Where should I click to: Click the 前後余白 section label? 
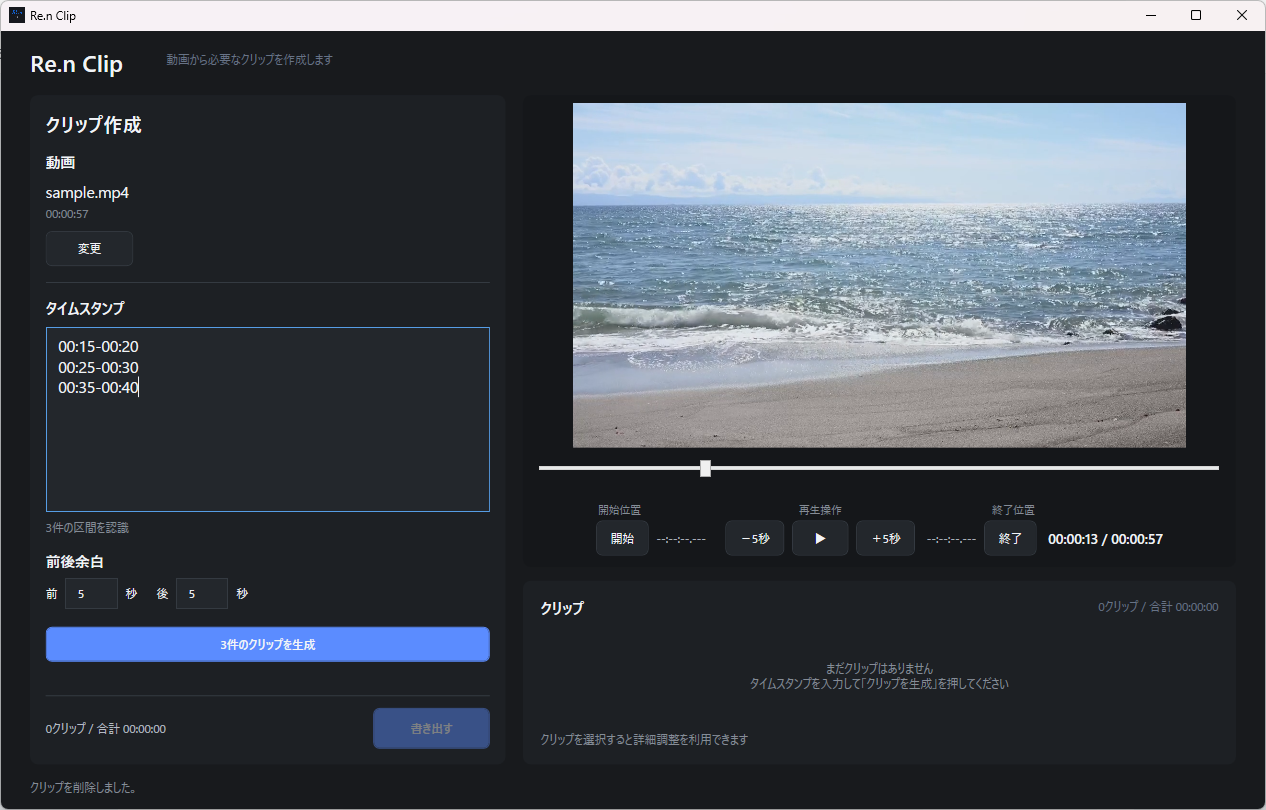click(x=75, y=562)
